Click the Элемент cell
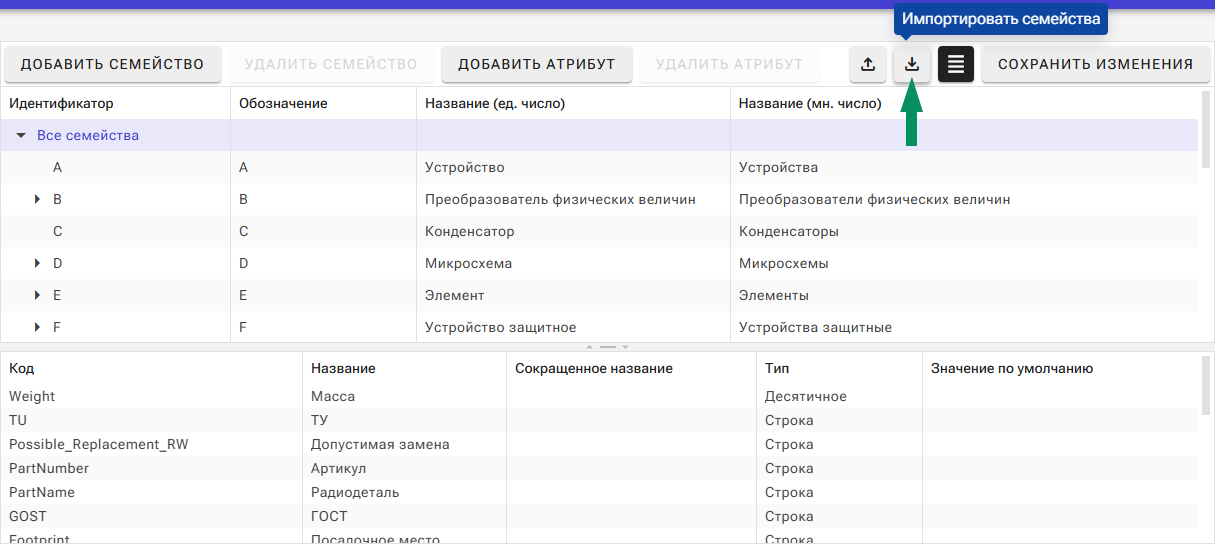Viewport: 1215px width, 544px height. click(573, 295)
